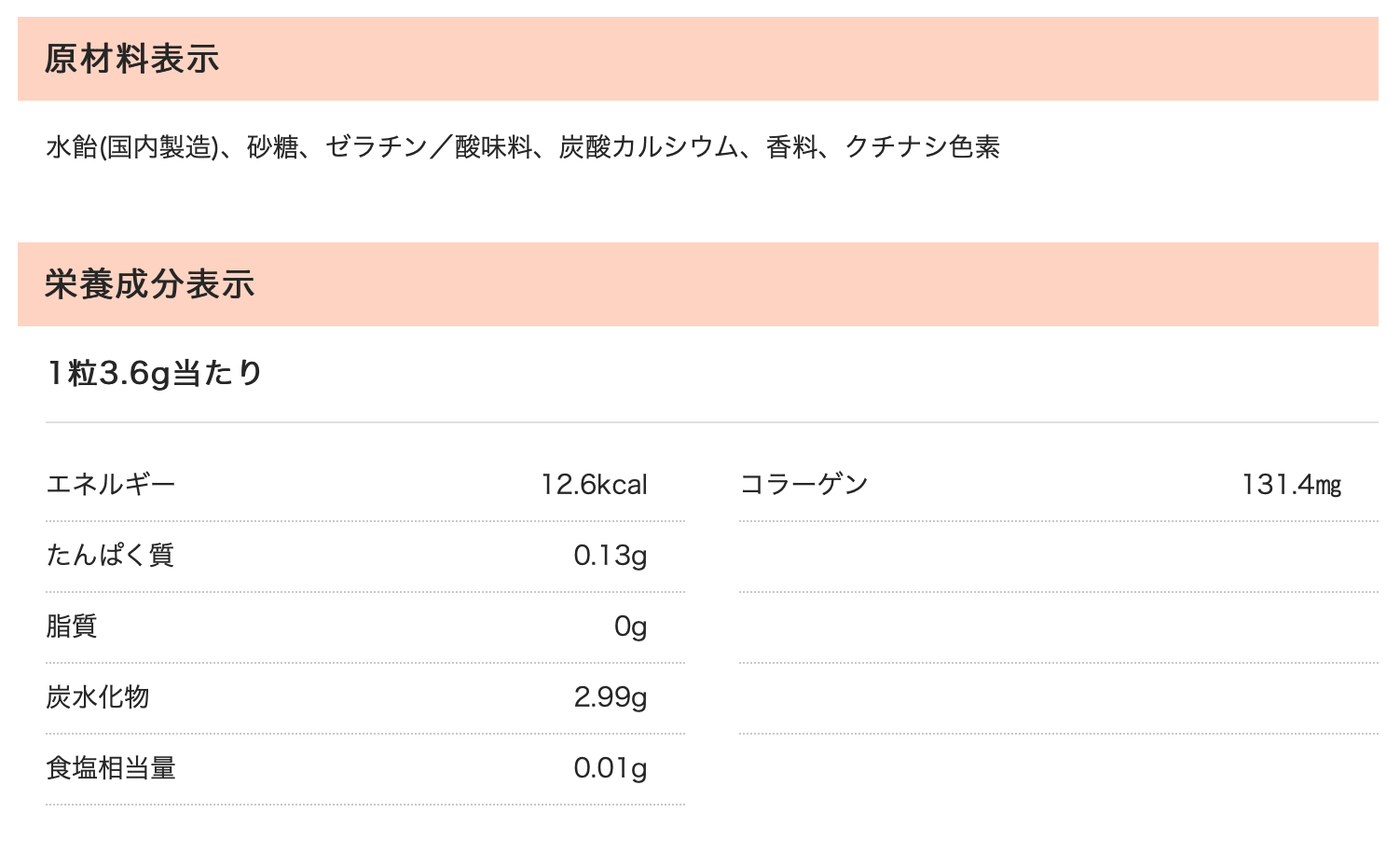The height and width of the screenshot is (854, 1400).
Task: Click the 0g fat value
Action: point(630,627)
